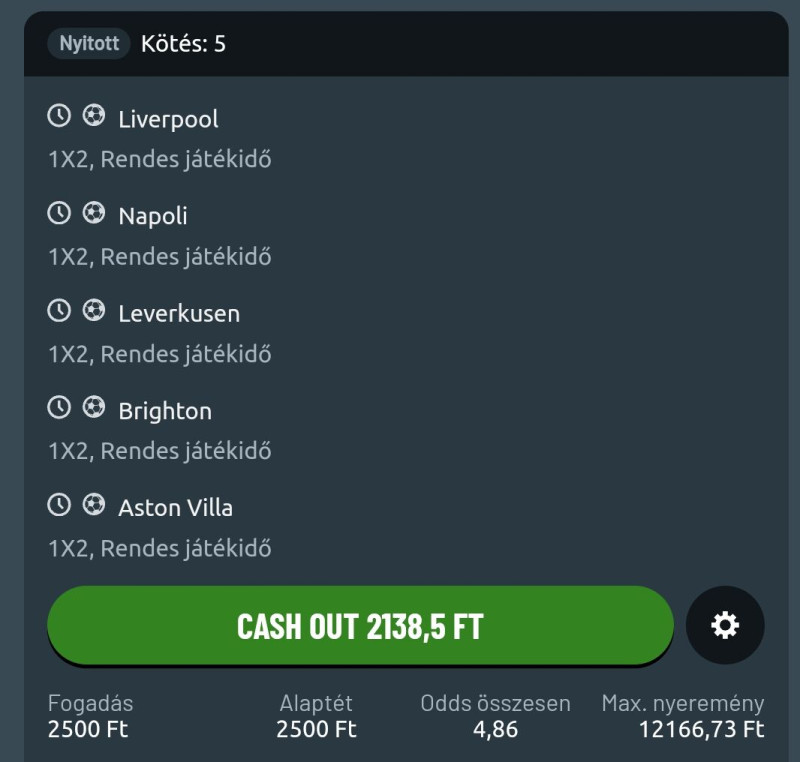Screen dimensions: 800x762
Task: Click the clock icon next to Brighton
Action: point(59,408)
